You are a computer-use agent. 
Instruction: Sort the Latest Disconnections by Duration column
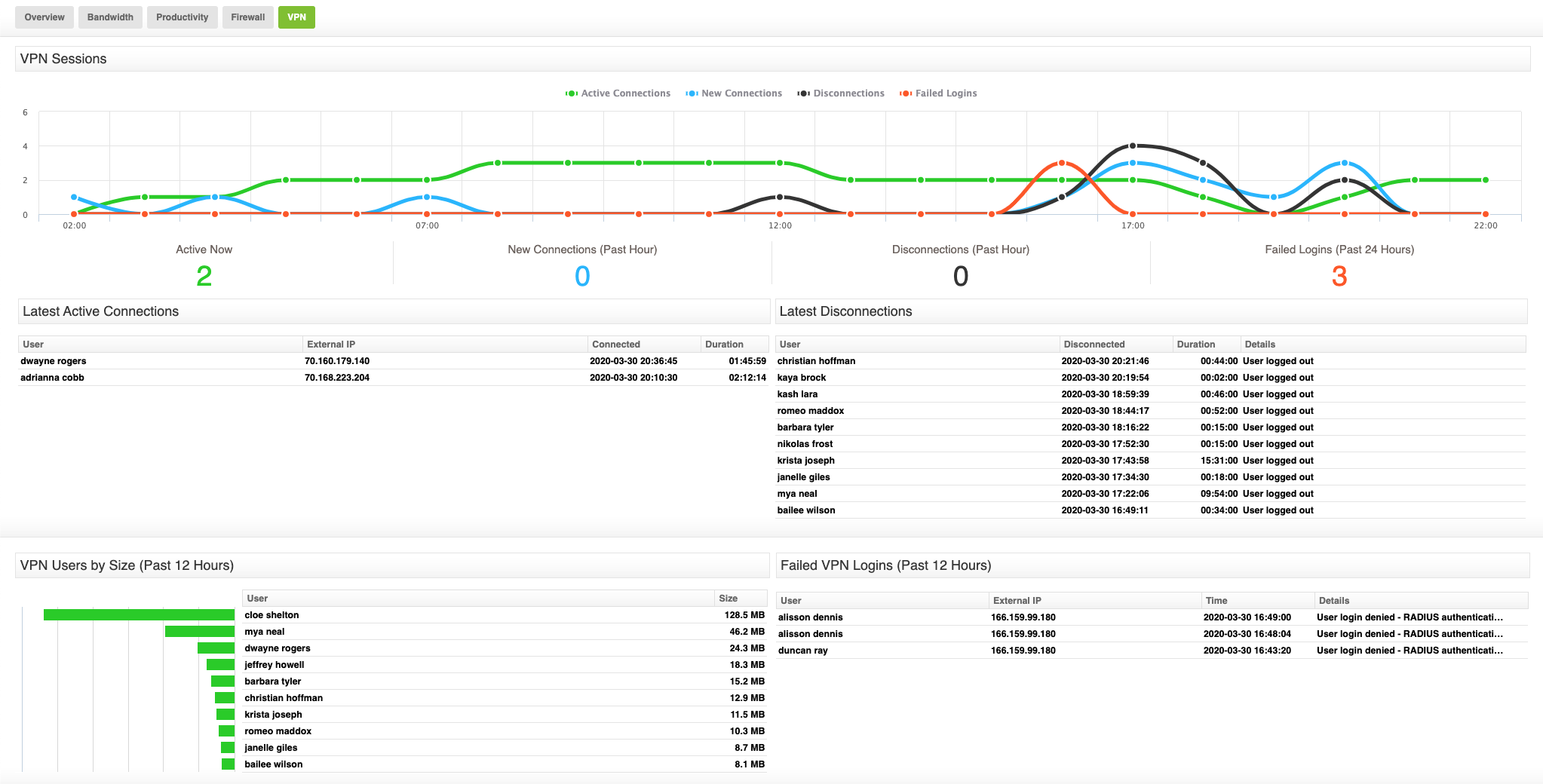coord(1196,344)
